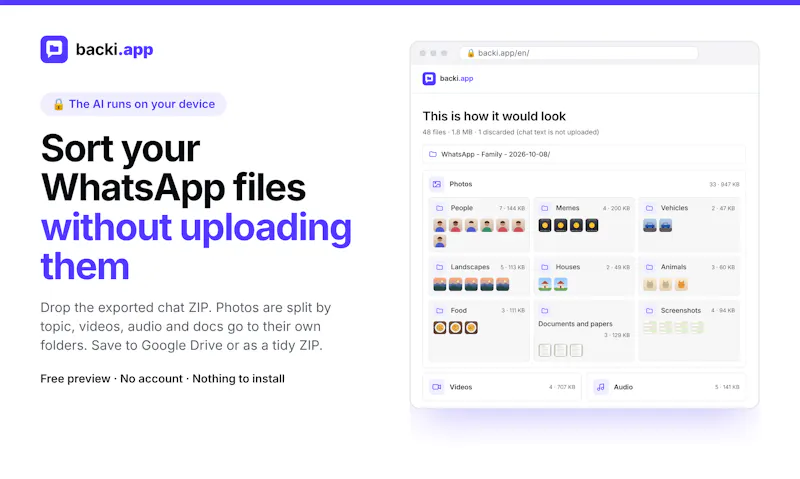Click the Audio music note icon
Viewport: 800px width, 479px height.
601,387
